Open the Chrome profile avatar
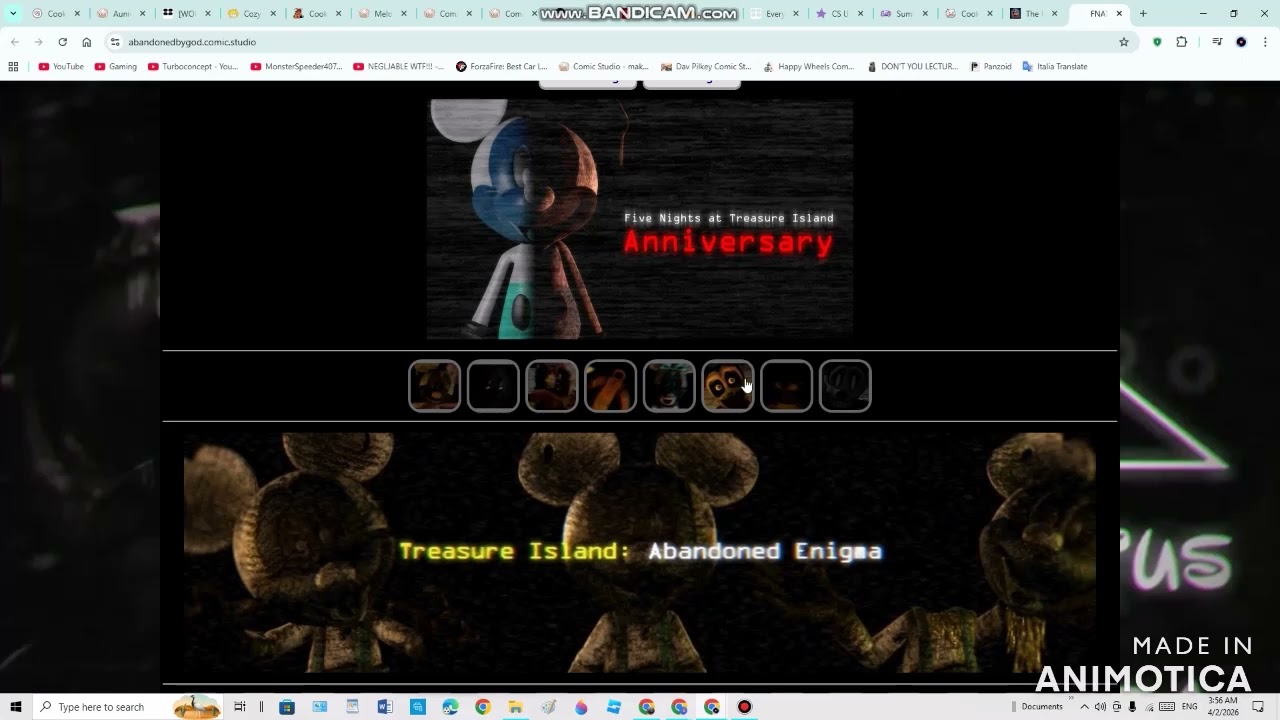 pos(1241,42)
